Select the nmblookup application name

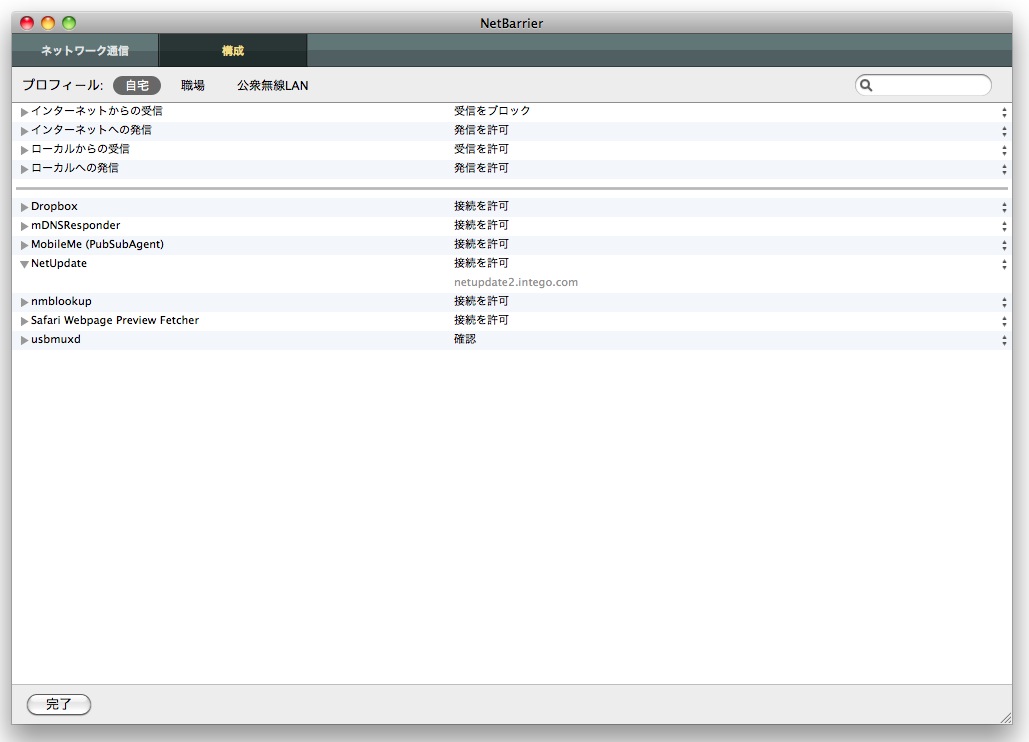[x=61, y=301]
